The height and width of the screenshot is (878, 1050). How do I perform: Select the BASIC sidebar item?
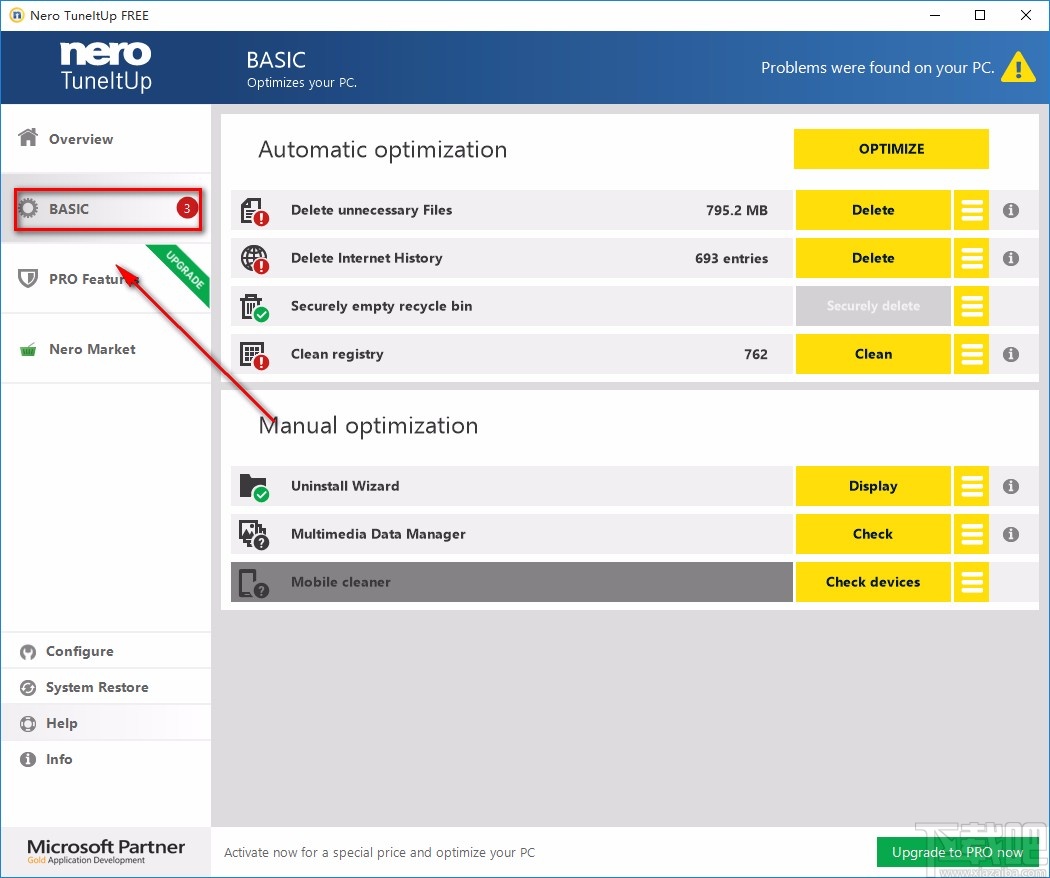pyautogui.click(x=106, y=208)
